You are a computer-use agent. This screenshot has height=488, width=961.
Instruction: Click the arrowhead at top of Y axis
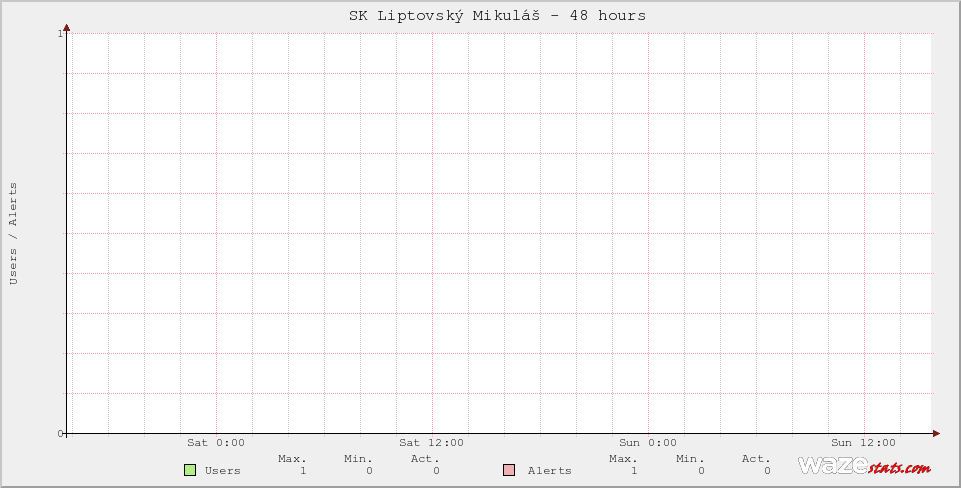point(67,28)
